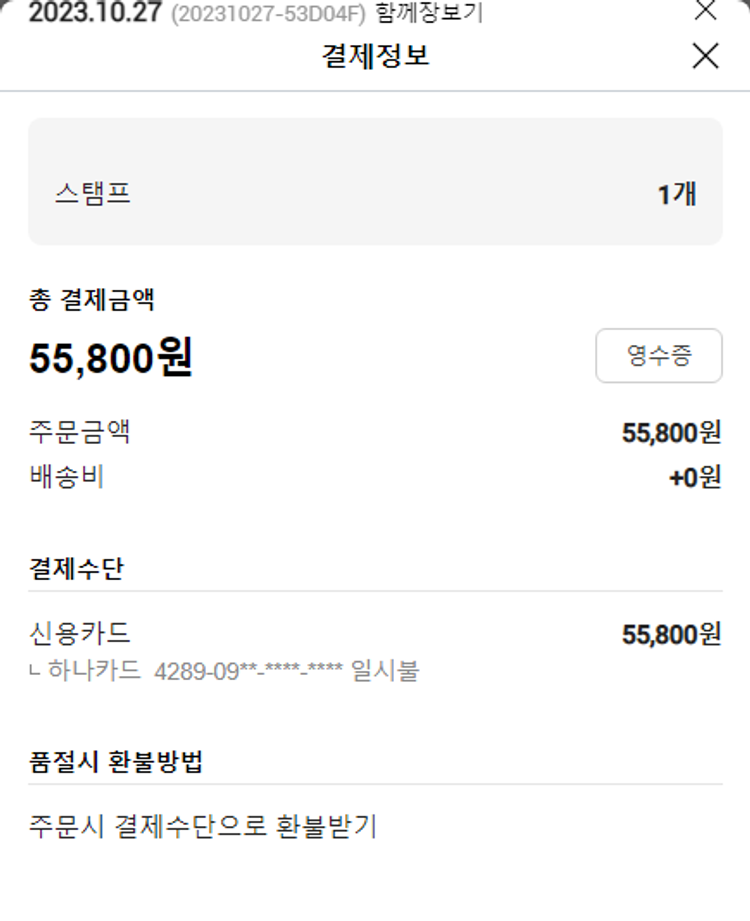Screen dimensions: 750x921
Task: Click the 주문금액 label
Action: pyautogui.click(x=80, y=433)
